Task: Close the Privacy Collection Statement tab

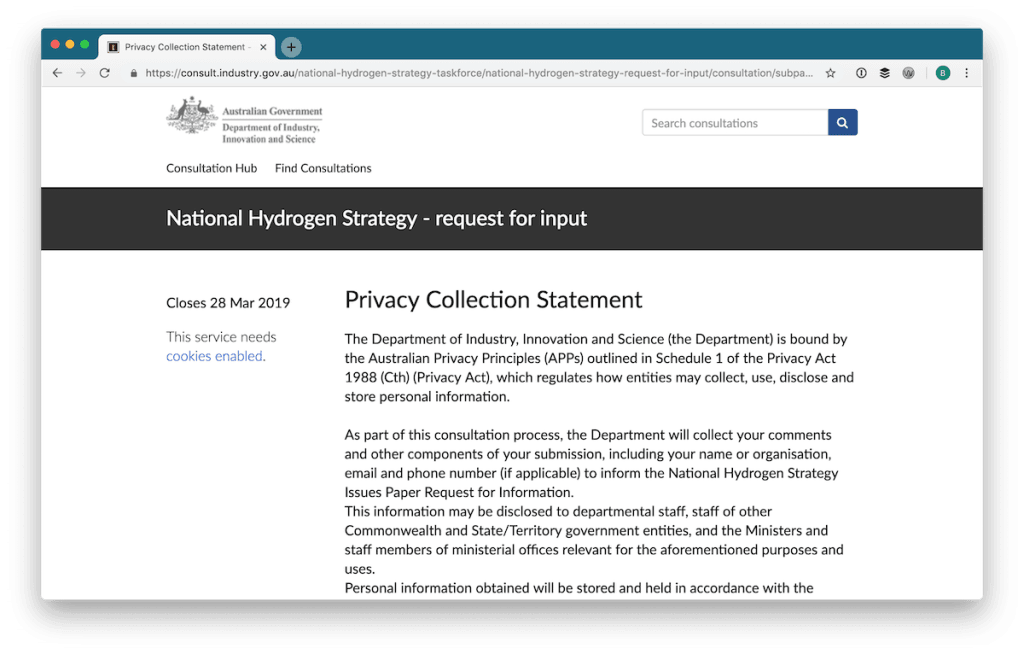Action: coord(263,47)
